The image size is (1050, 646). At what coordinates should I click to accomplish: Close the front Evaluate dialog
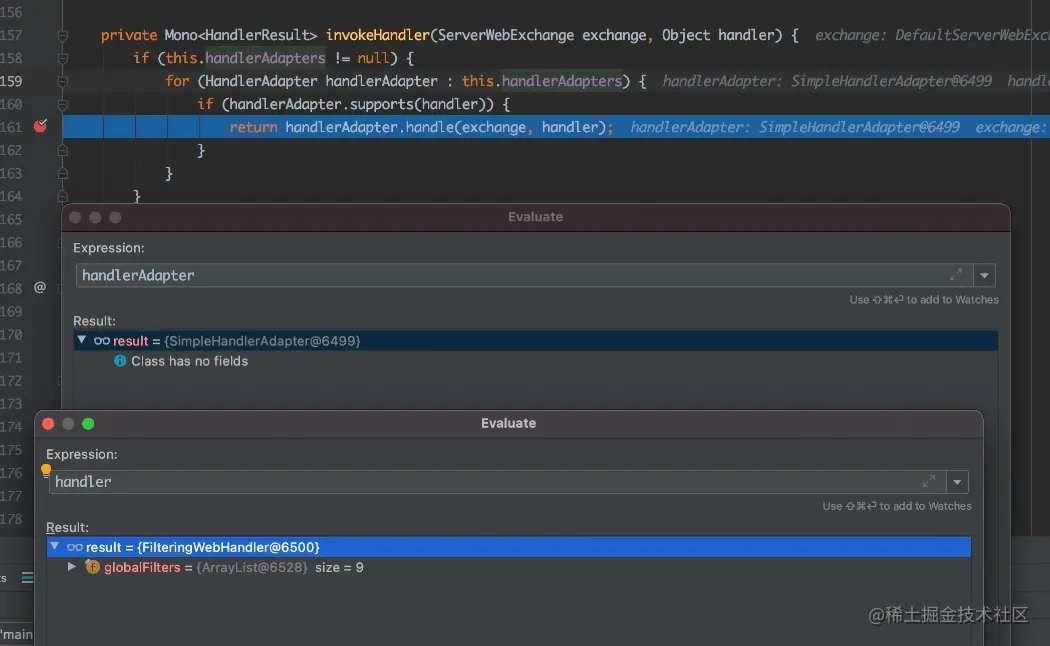pos(48,424)
